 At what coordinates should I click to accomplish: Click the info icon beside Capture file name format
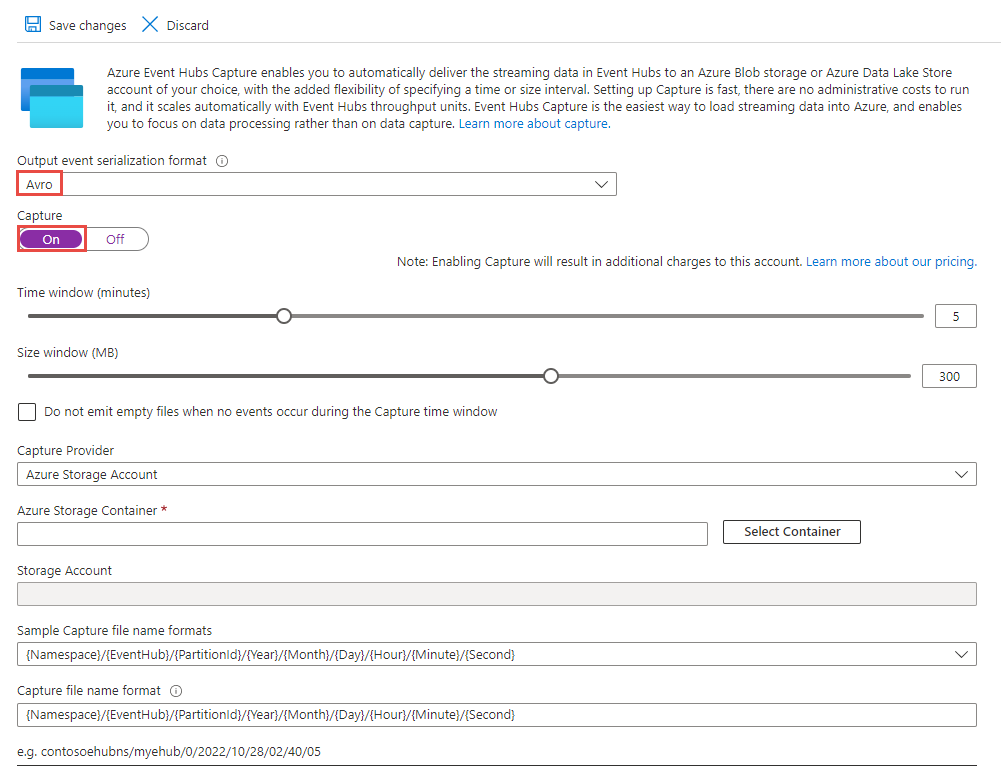coord(177,690)
